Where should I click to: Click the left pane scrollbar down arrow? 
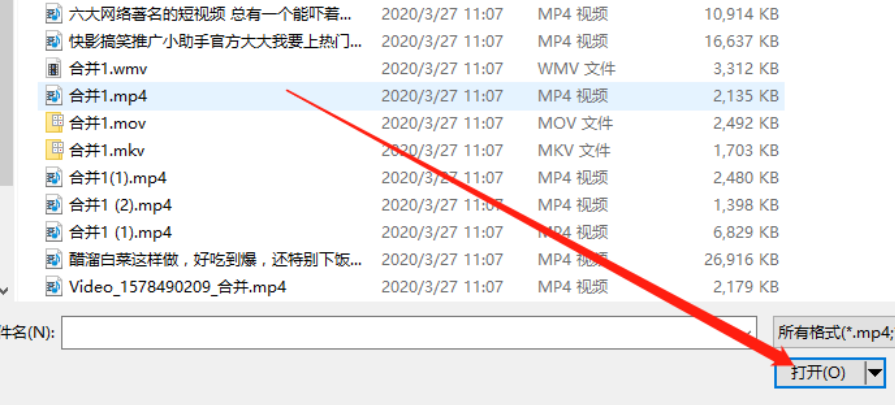click(x=5, y=292)
